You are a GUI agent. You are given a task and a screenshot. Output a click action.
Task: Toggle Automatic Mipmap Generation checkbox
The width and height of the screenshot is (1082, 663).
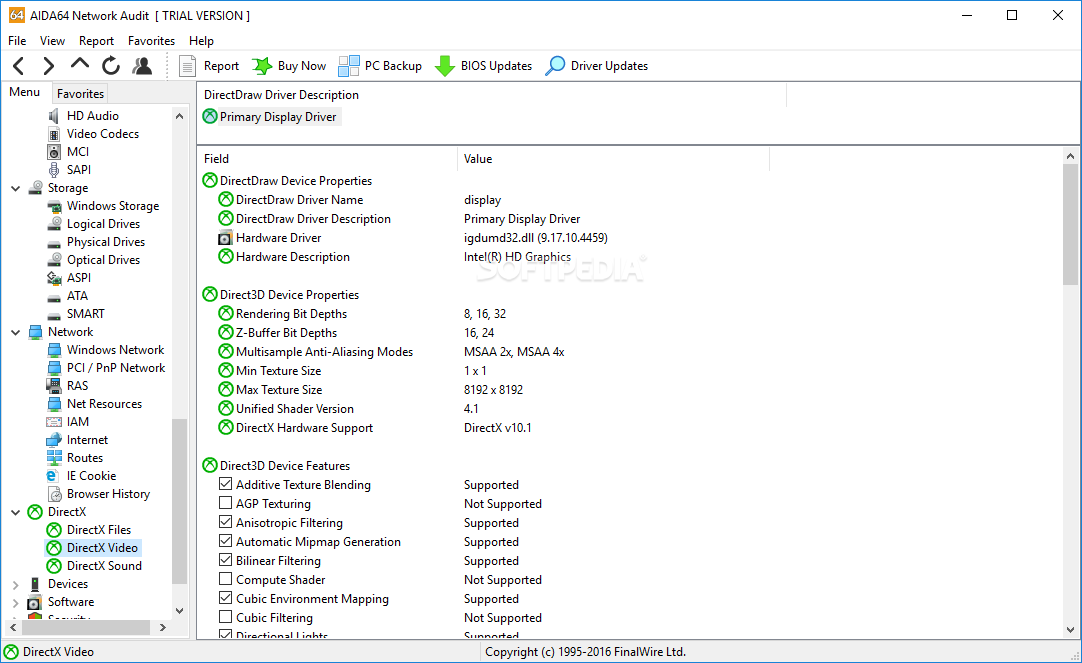point(226,541)
